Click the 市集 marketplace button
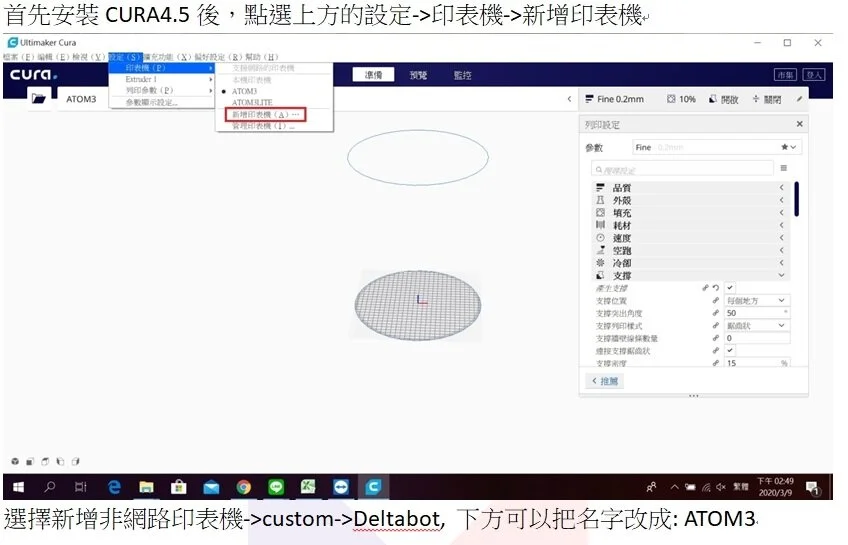Screen dimensions: 848x545 pyautogui.click(x=786, y=75)
